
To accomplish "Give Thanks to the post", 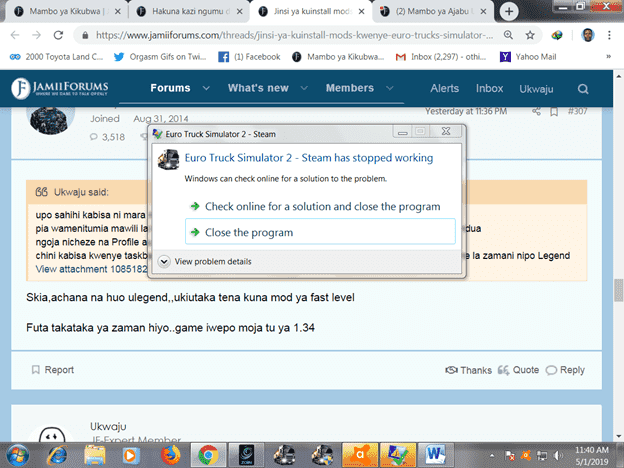I will click(468, 370).
